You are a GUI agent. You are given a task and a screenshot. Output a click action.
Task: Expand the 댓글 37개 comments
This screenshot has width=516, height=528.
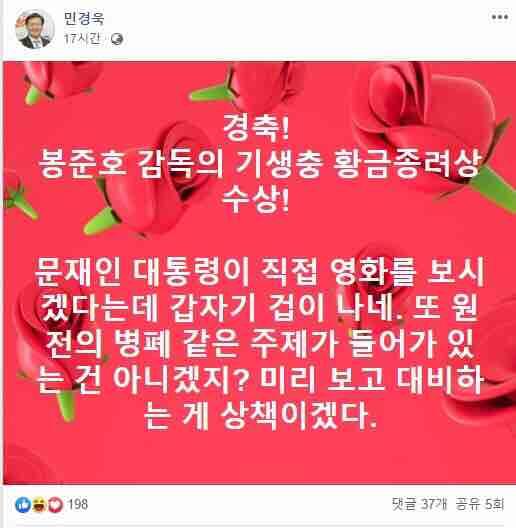(419, 504)
